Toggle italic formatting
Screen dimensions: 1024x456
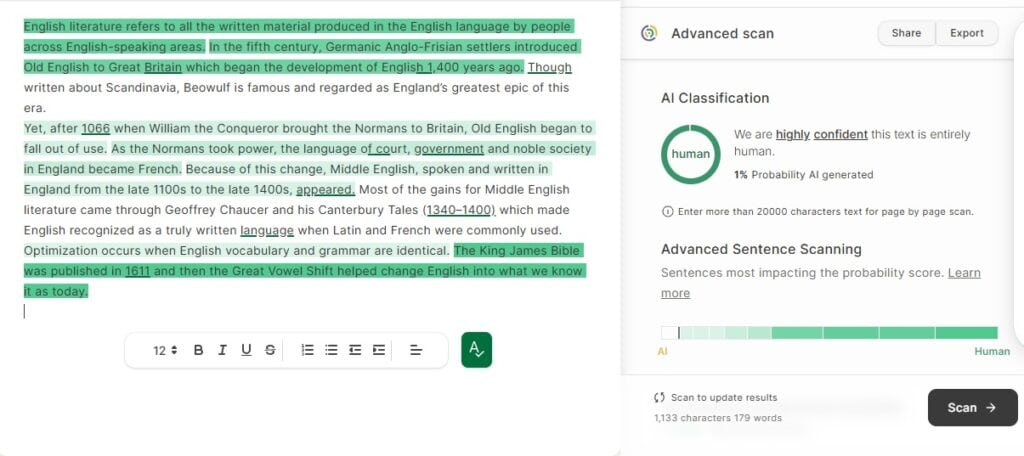[x=222, y=350]
